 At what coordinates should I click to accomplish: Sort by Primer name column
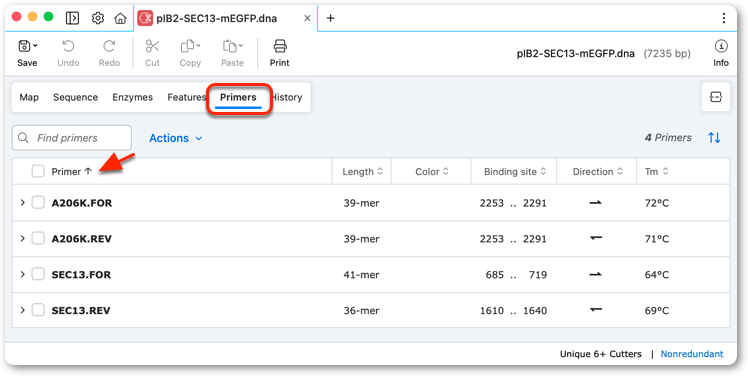pyautogui.click(x=72, y=171)
